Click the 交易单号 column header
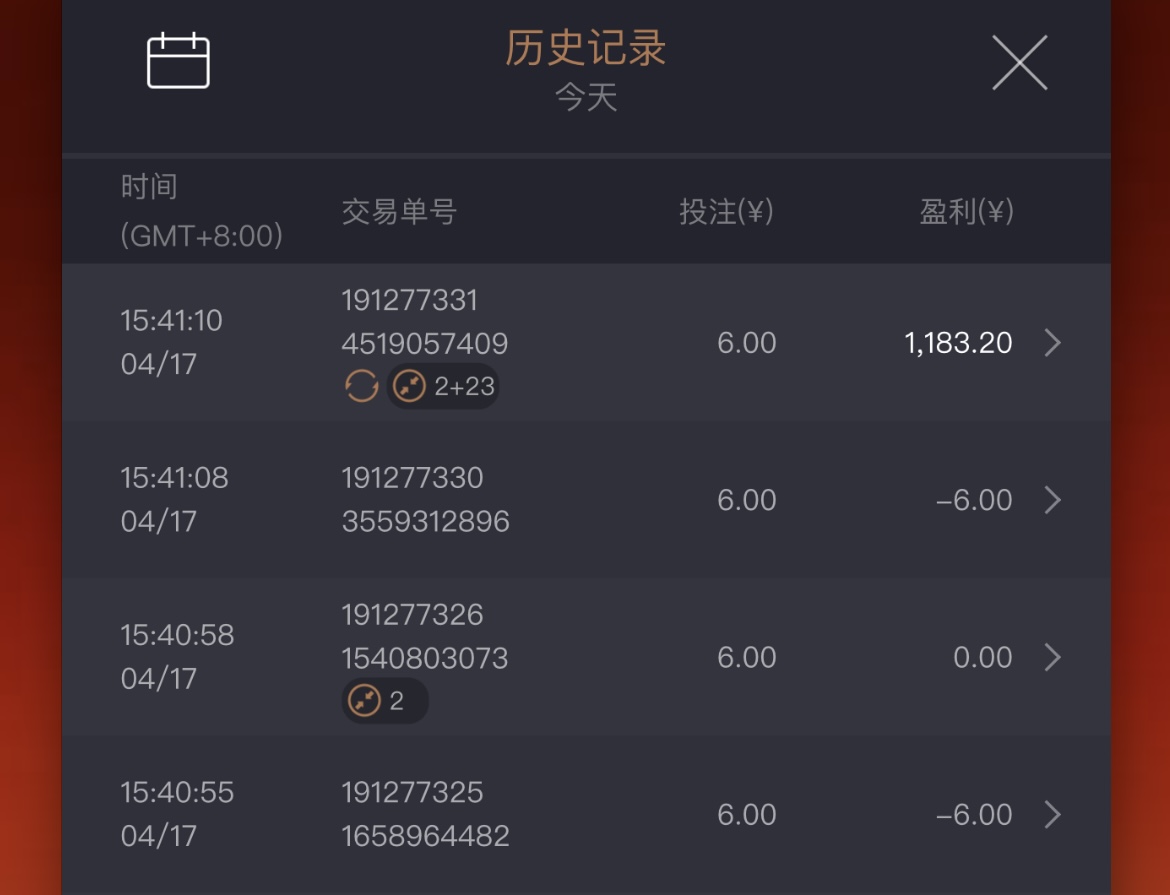The height and width of the screenshot is (895, 1170). click(x=399, y=212)
